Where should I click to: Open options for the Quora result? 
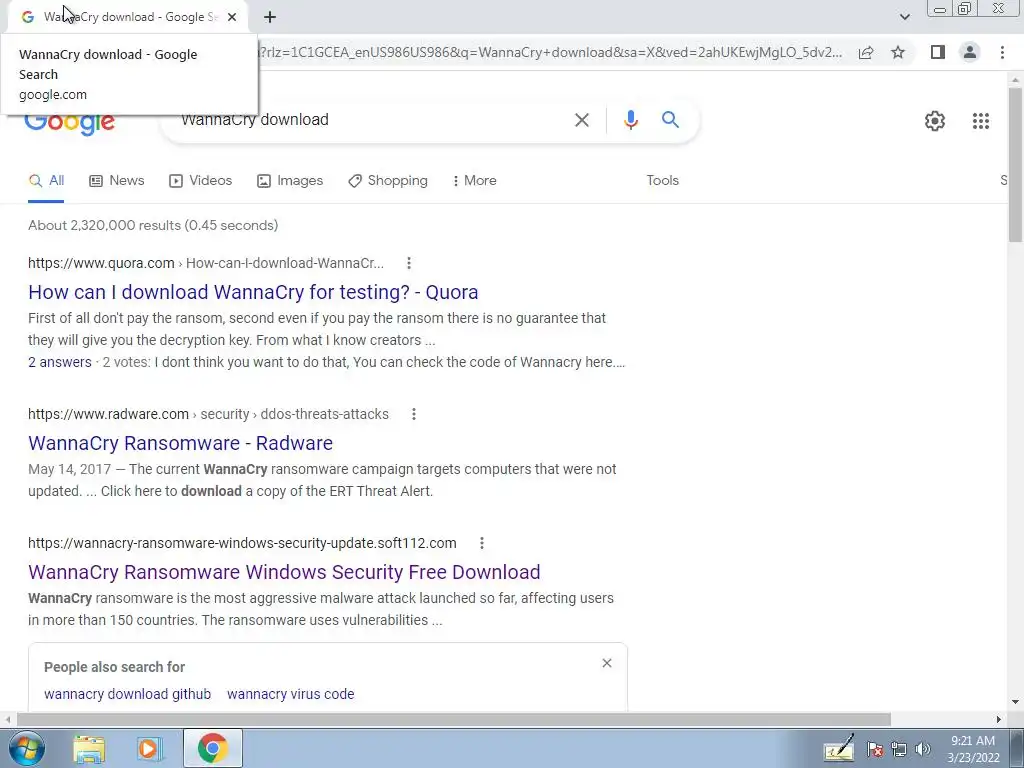[x=409, y=263]
